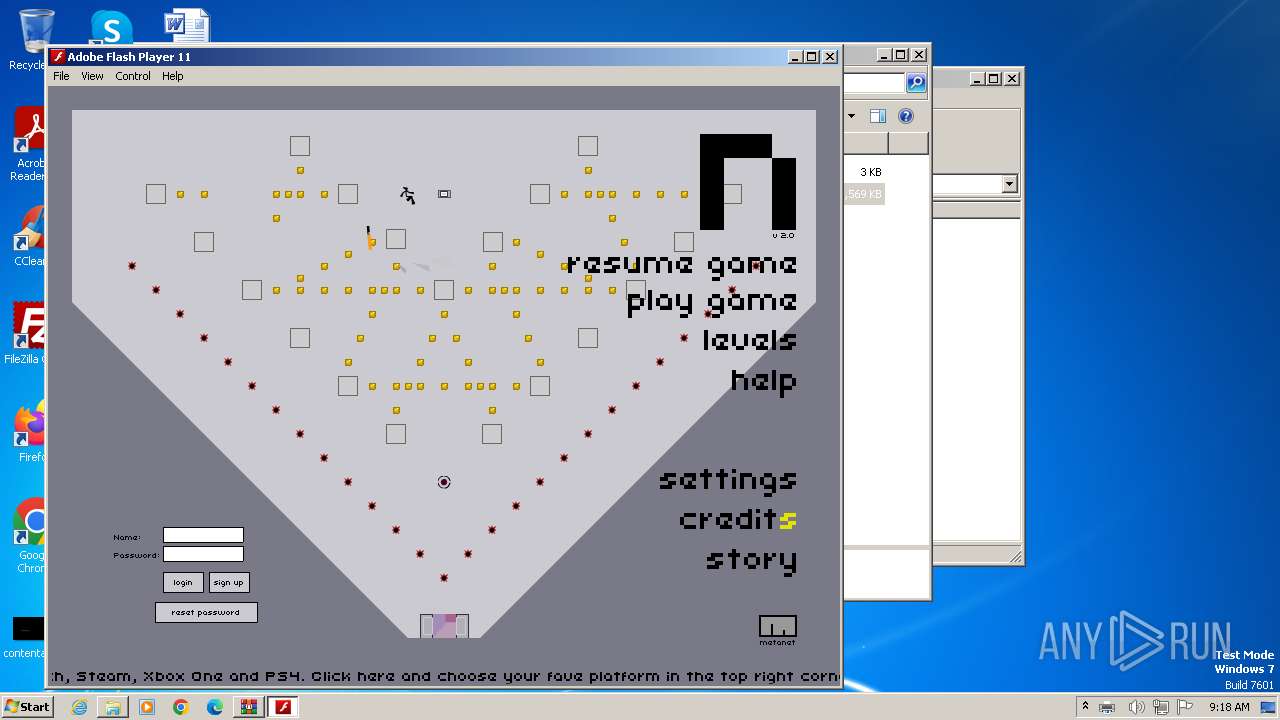The height and width of the screenshot is (720, 1280).
Task: Open Windows Media Player from taskbar
Action: pos(147,707)
